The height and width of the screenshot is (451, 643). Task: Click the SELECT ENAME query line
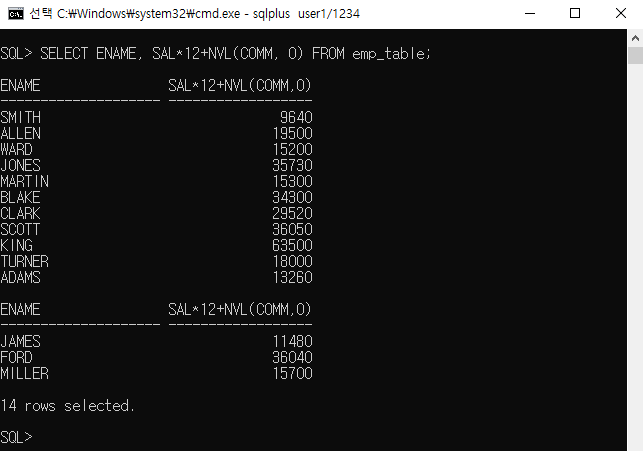216,54
